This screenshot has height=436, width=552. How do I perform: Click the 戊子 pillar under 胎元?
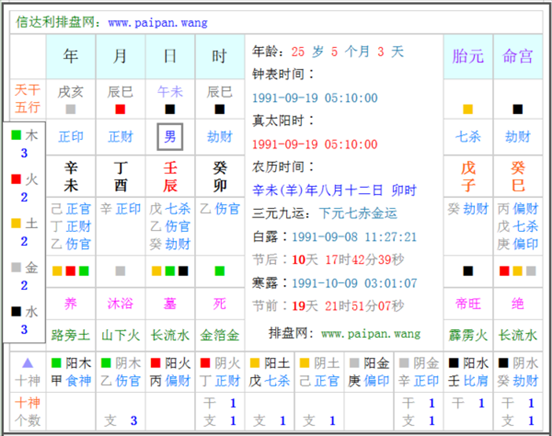(x=468, y=176)
